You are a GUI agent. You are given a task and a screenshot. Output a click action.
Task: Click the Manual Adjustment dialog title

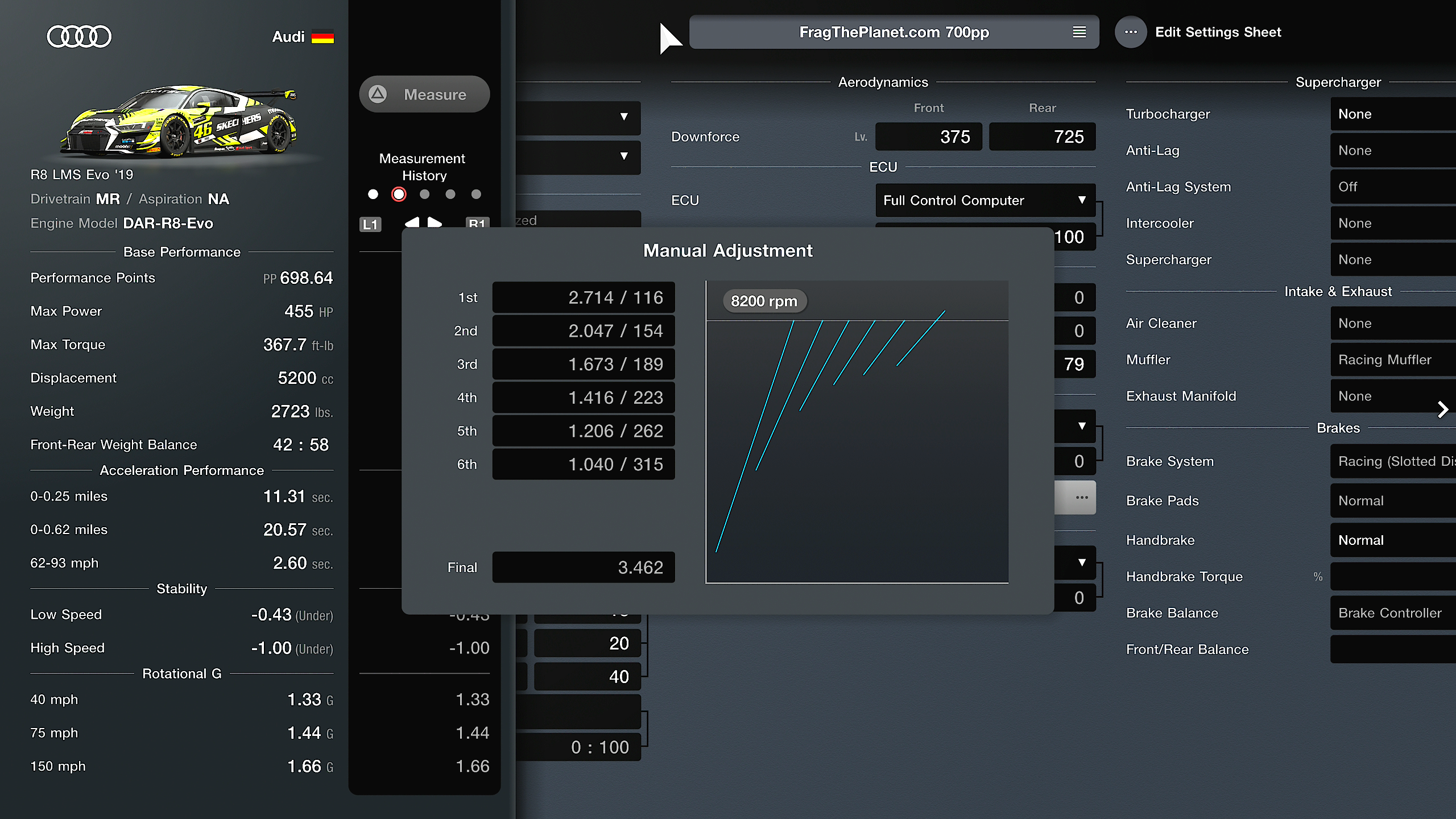(x=728, y=251)
